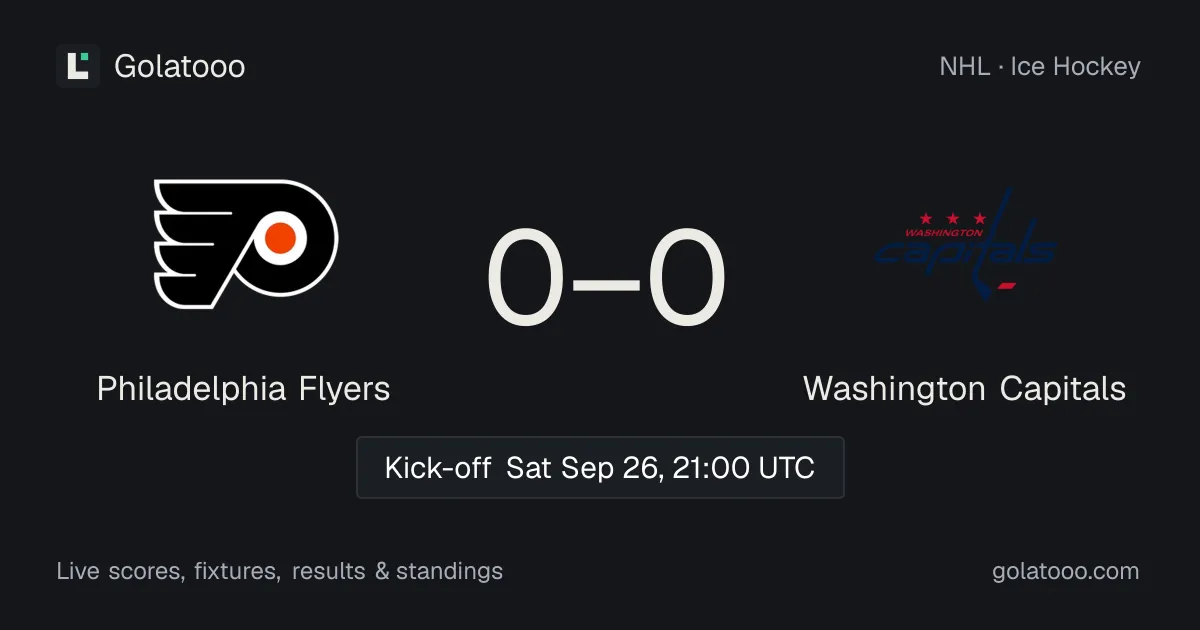This screenshot has width=1200, height=630.
Task: Click the red hockey stick blade in Capitals logo
Action: [1007, 286]
